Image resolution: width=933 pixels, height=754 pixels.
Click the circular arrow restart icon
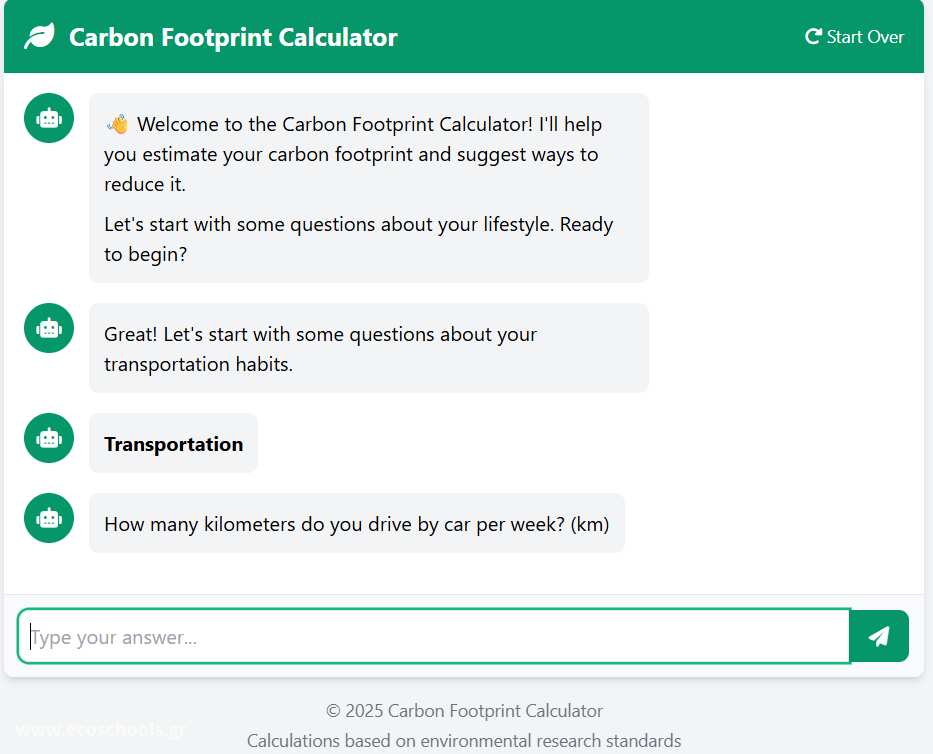(813, 37)
